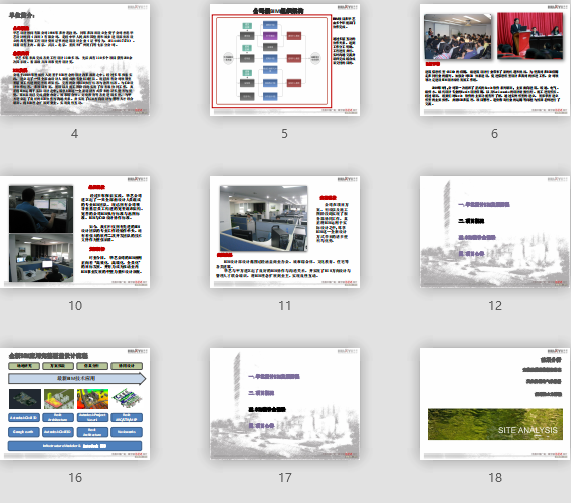This screenshot has width=571, height=503.
Task: Select slide 16 with BIM software diagram
Action: (75, 404)
